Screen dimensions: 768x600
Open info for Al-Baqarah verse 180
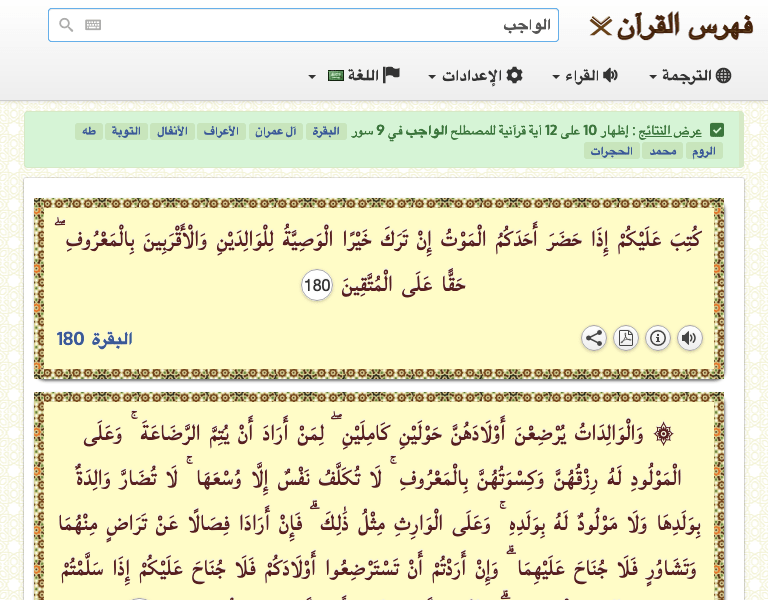pos(657,338)
